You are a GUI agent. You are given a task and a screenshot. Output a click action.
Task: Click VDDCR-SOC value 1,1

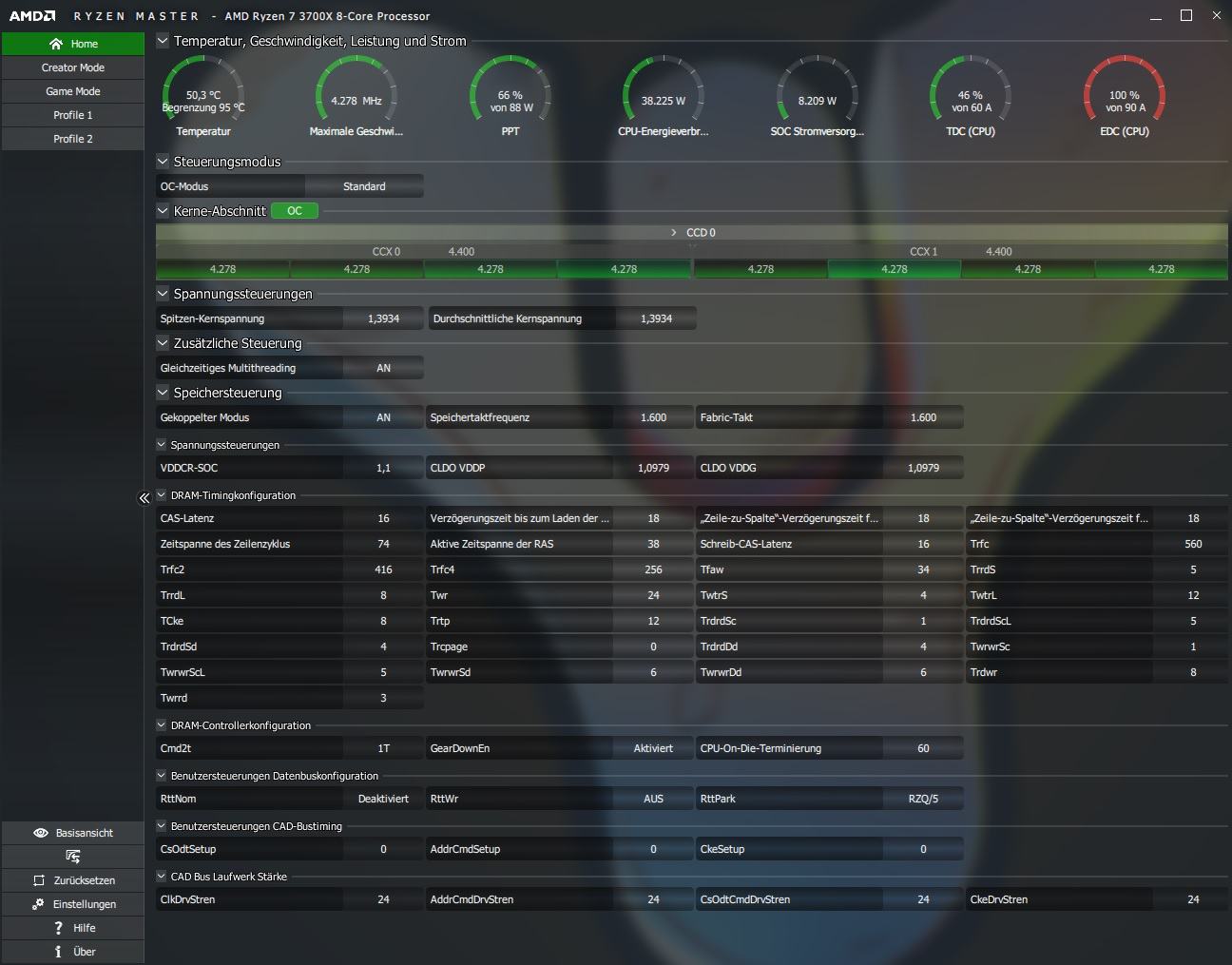383,468
